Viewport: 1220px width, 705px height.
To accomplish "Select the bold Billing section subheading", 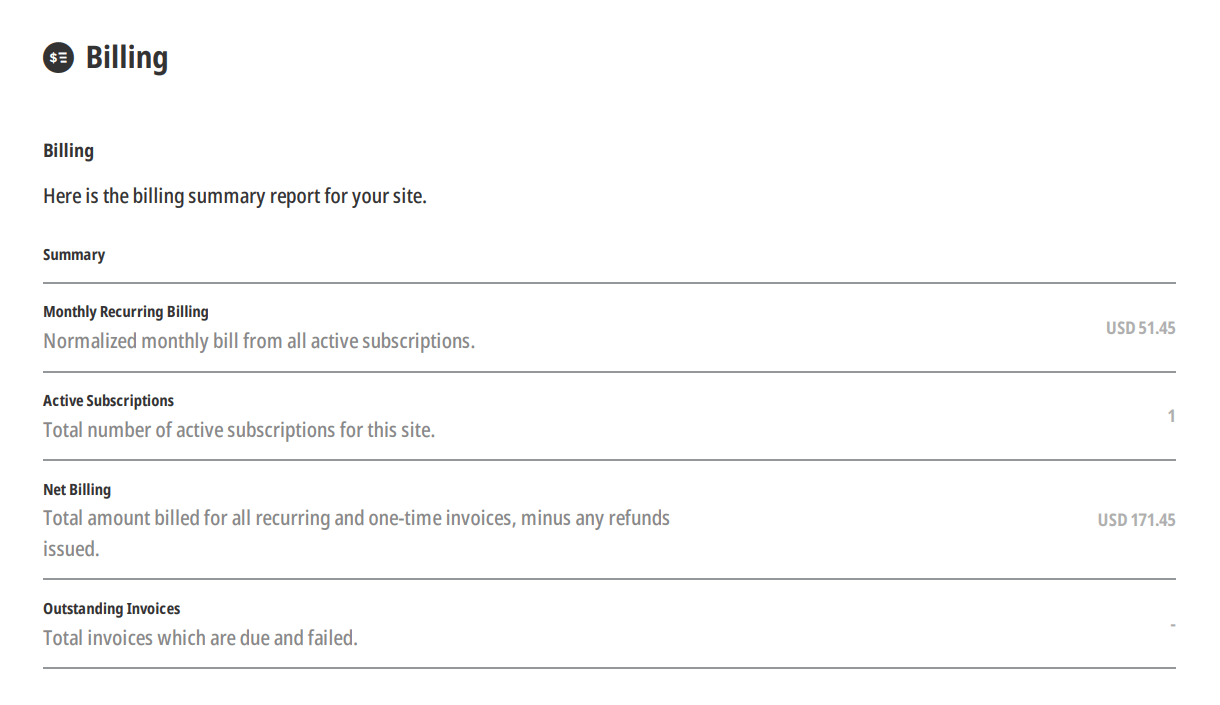I will [68, 151].
